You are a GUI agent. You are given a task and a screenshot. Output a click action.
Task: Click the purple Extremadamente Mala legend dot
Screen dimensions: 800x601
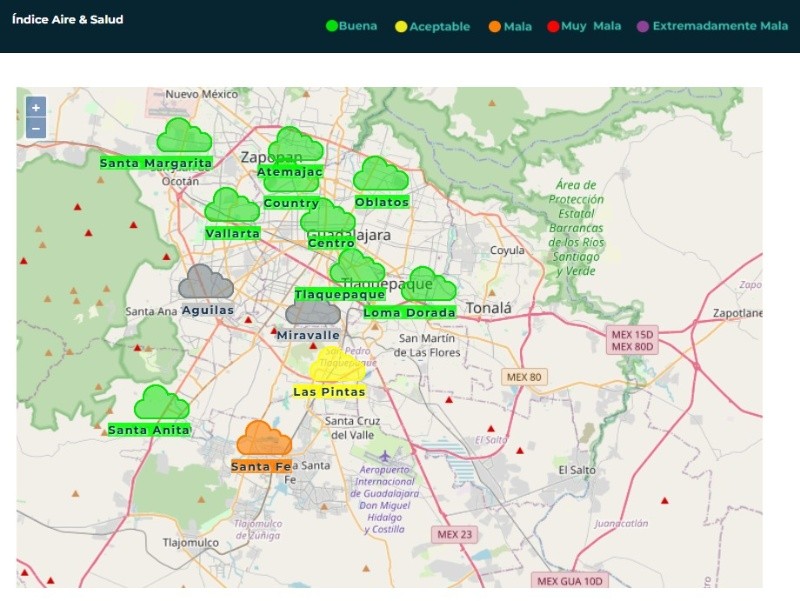pyautogui.click(x=643, y=26)
